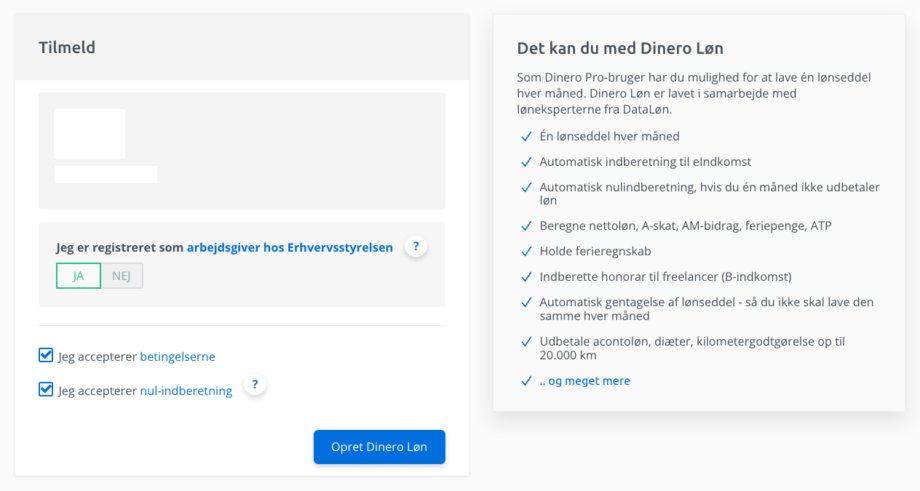The height and width of the screenshot is (491, 920).
Task: Click checkmark icon beside 'Én lønseddel hver måned'
Action: point(526,137)
